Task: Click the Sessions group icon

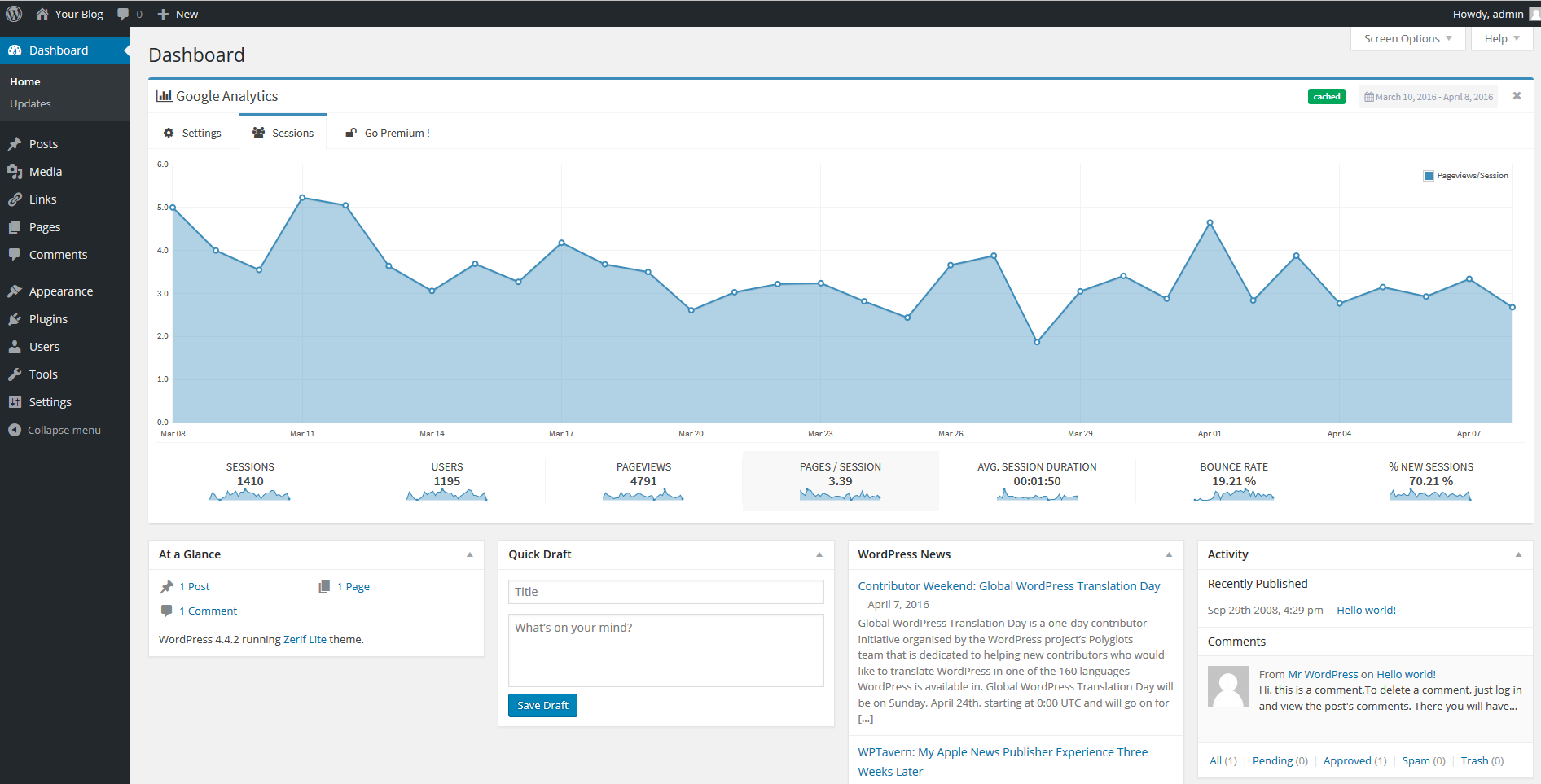Action: coord(258,133)
